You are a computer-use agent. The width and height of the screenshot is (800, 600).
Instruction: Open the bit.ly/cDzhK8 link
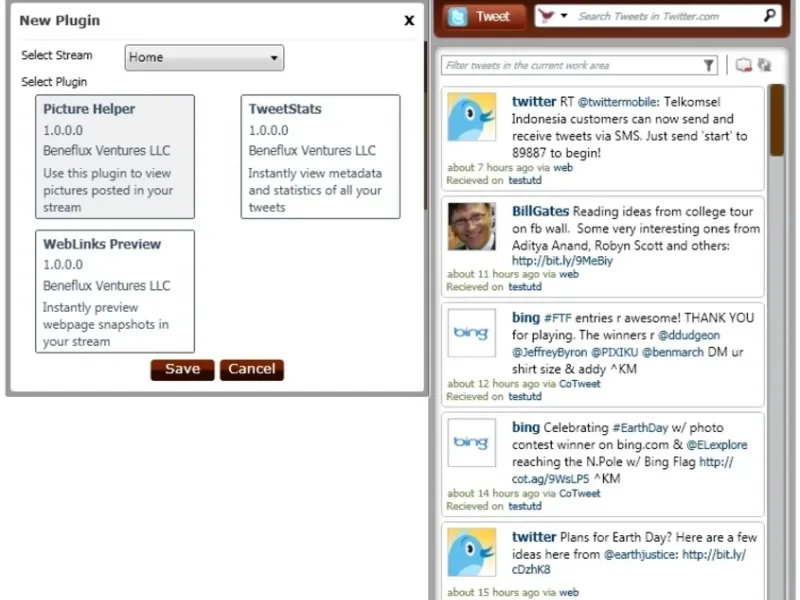[x=714, y=555]
